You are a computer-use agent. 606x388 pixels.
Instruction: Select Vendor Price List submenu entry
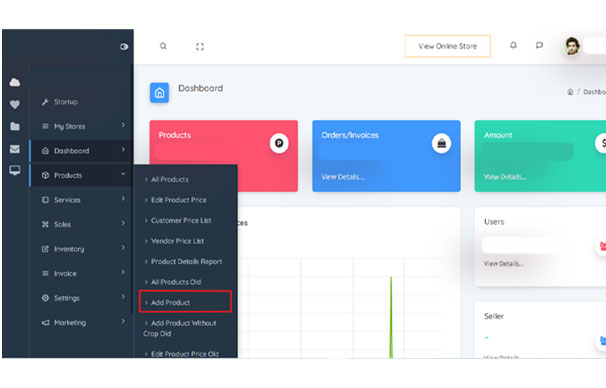pos(177,241)
